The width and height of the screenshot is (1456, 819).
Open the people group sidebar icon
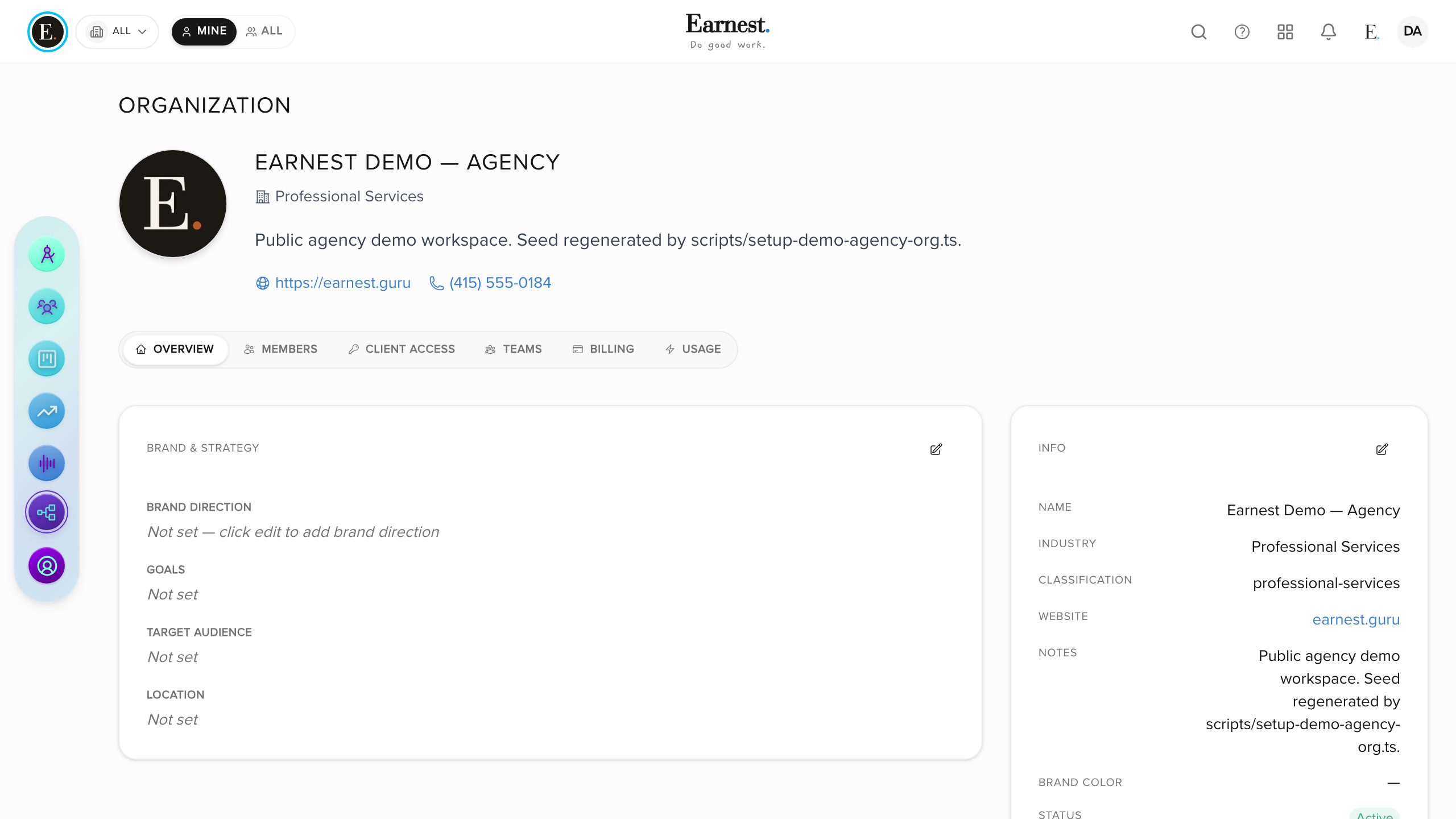click(x=47, y=307)
